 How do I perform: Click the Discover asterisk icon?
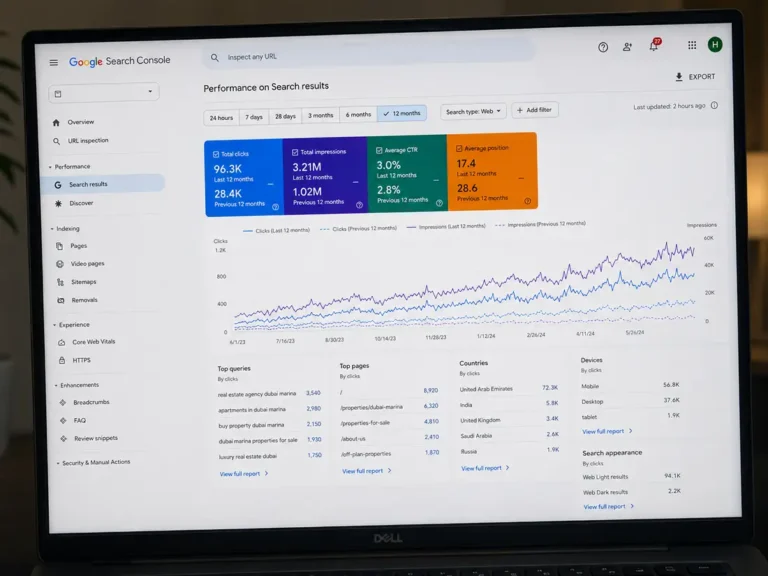click(58, 203)
